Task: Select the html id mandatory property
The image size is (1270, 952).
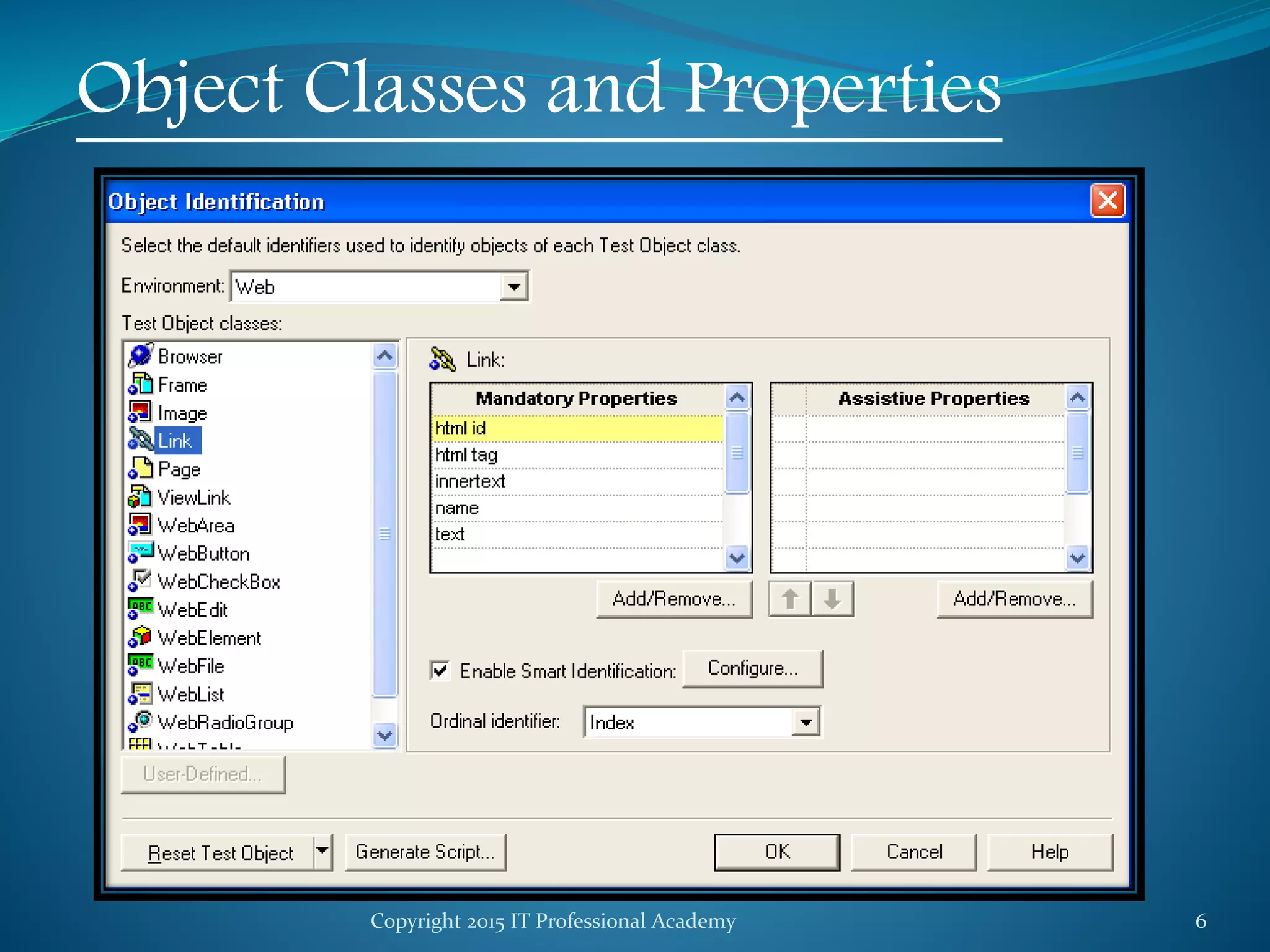Action: (x=577, y=428)
